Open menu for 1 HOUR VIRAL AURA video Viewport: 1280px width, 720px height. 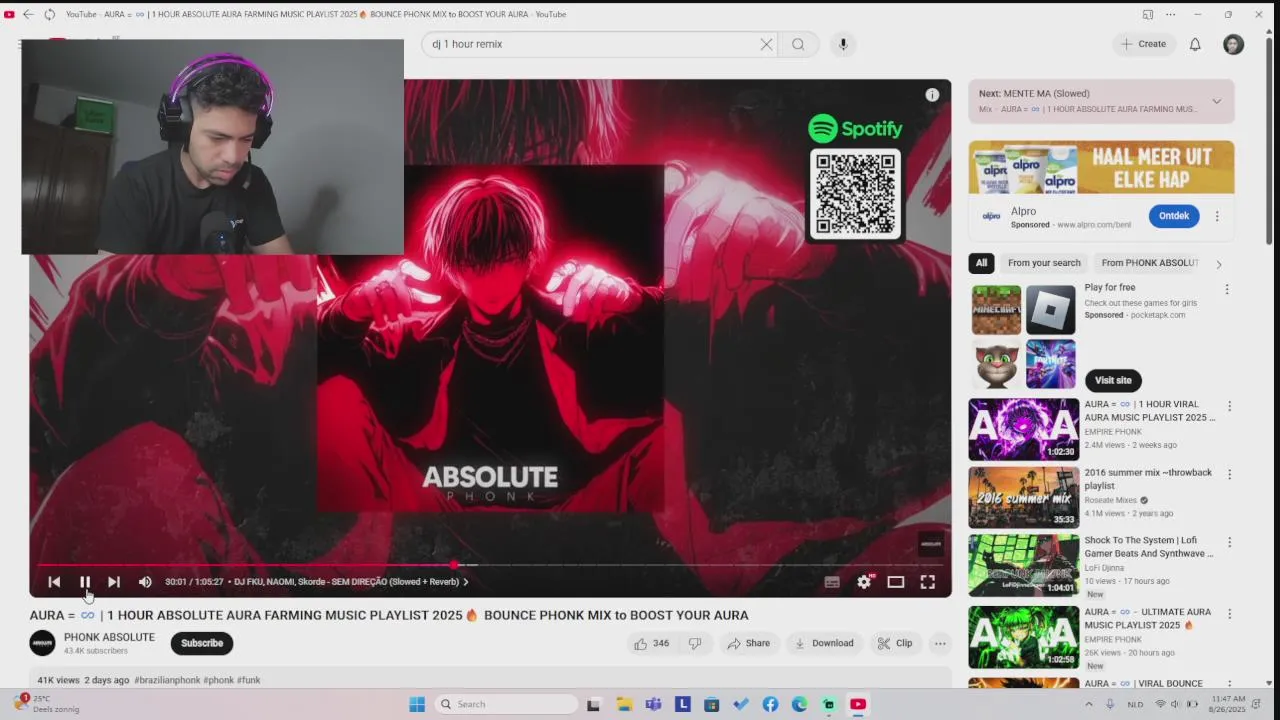tap(1229, 406)
